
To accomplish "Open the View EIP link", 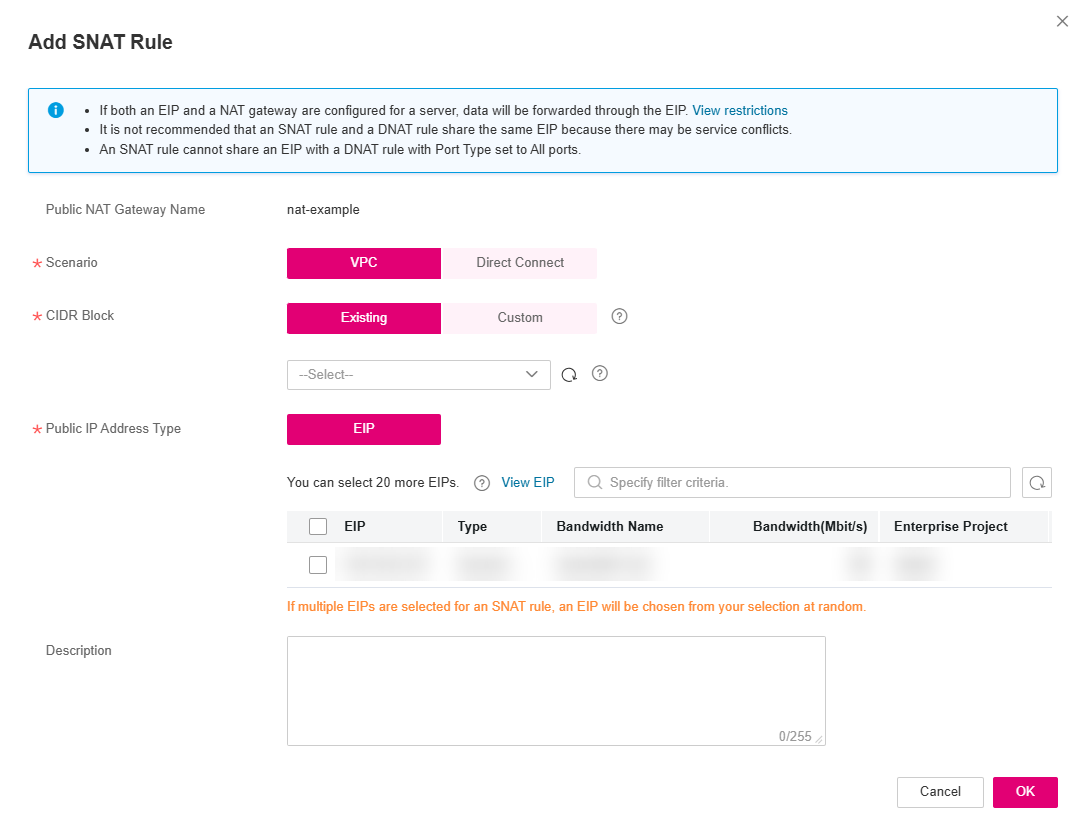I will point(527,482).
